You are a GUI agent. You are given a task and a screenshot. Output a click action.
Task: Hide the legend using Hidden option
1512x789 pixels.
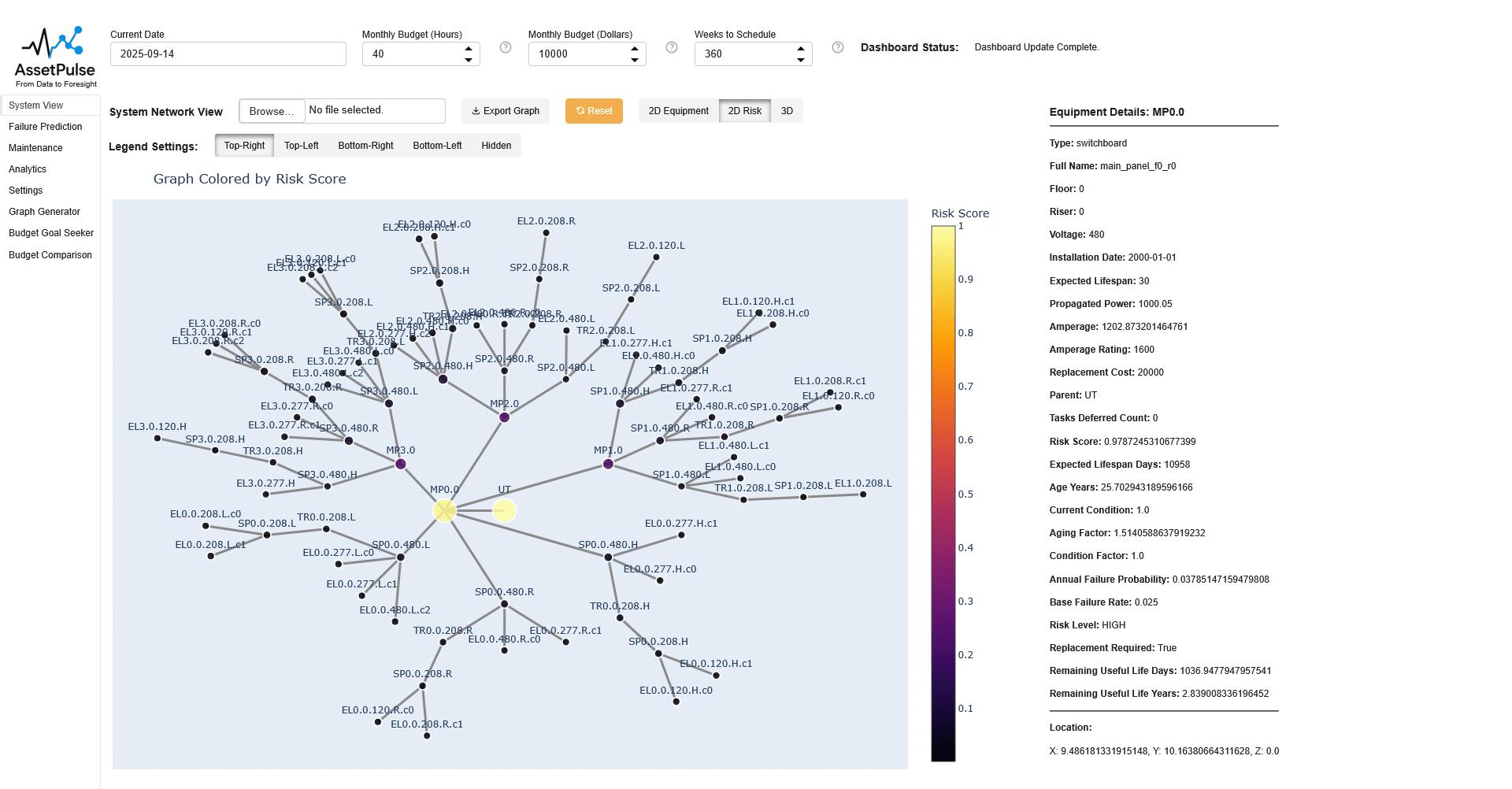[496, 146]
